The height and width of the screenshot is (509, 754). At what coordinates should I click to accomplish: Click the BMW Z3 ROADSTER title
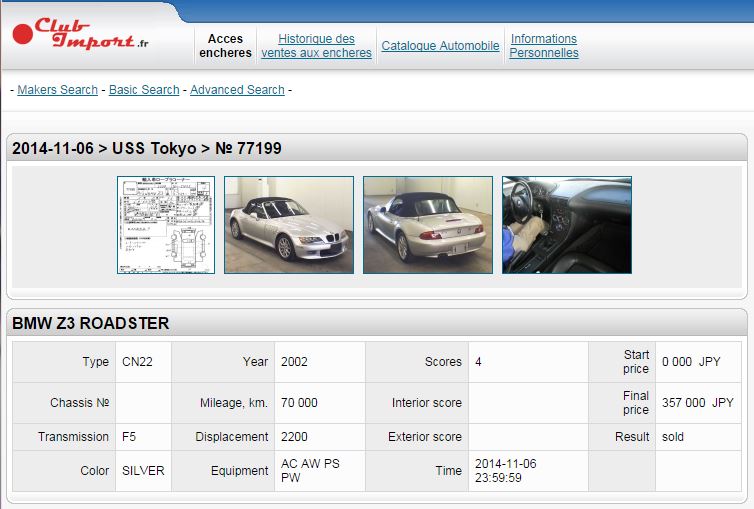pos(91,324)
